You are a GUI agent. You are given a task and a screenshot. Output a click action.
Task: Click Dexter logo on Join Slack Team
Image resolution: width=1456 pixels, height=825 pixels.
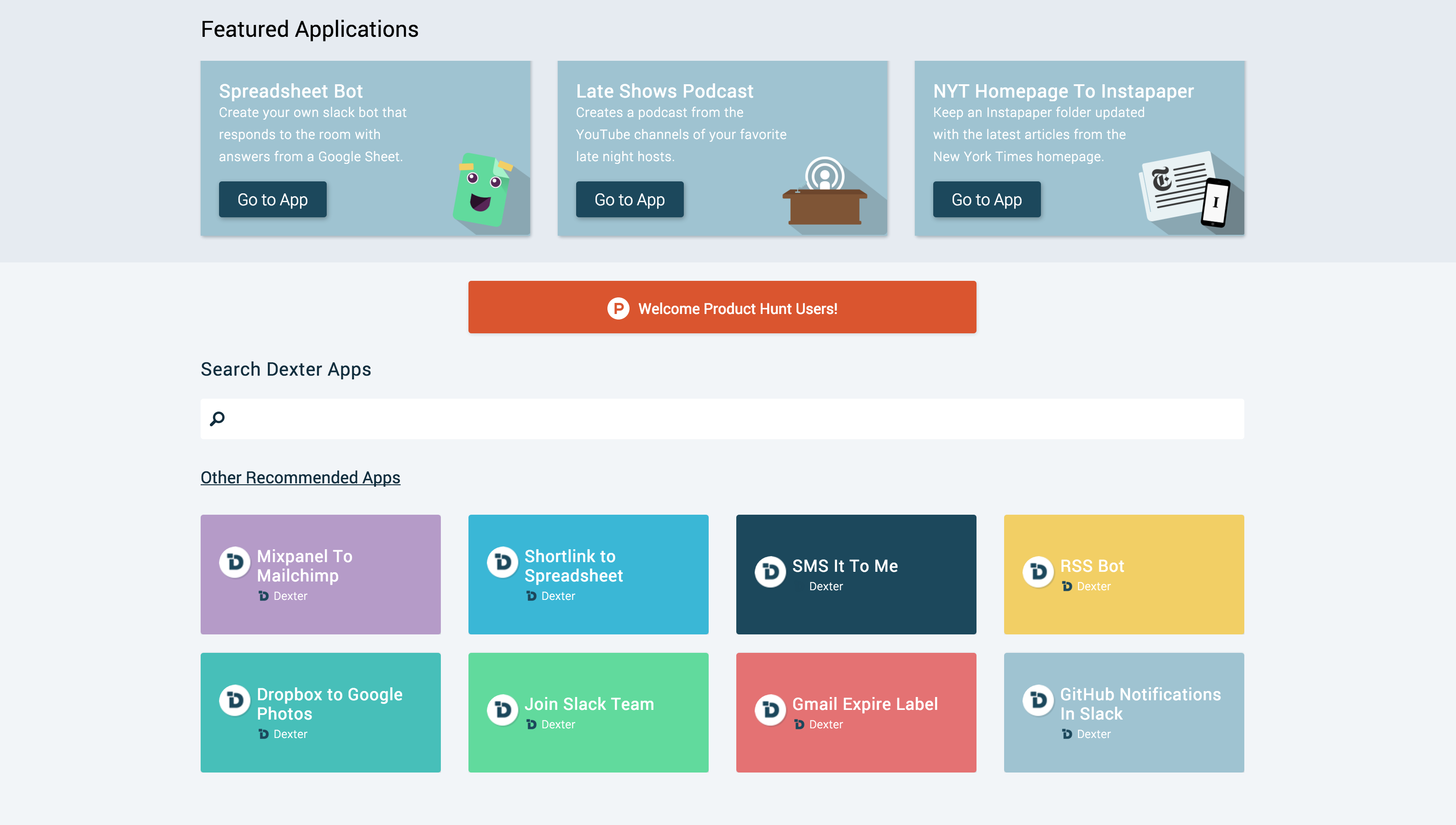(x=503, y=709)
